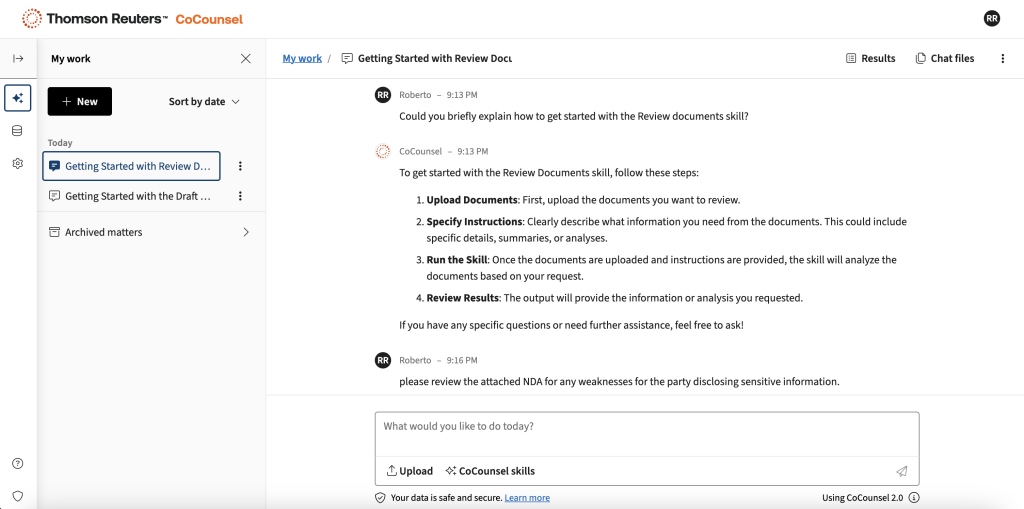Expand the left navigation rail arrow
Image resolution: width=1024 pixels, height=509 pixels.
[x=18, y=59]
